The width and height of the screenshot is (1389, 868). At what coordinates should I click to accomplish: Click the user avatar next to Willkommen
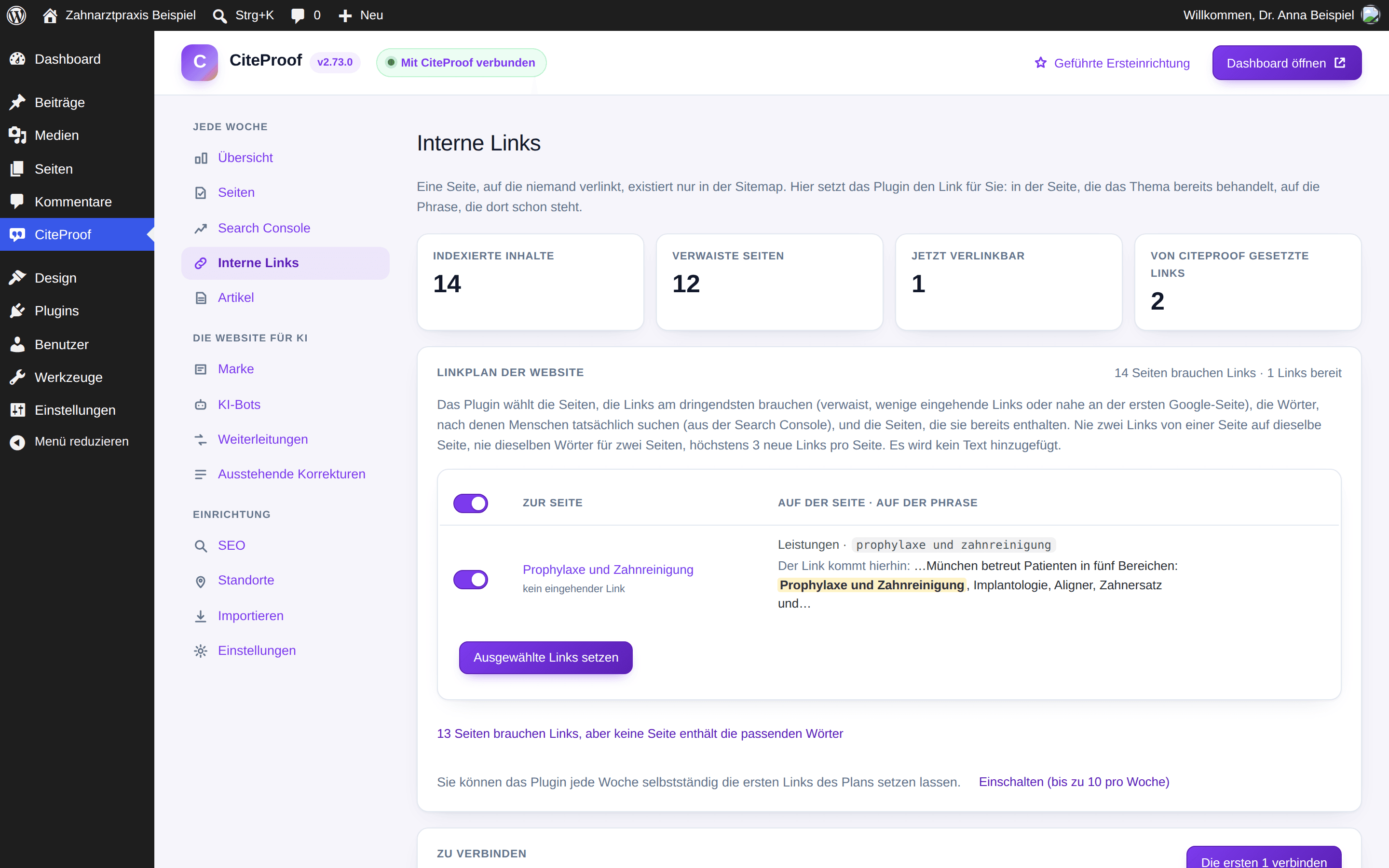coord(1370,15)
